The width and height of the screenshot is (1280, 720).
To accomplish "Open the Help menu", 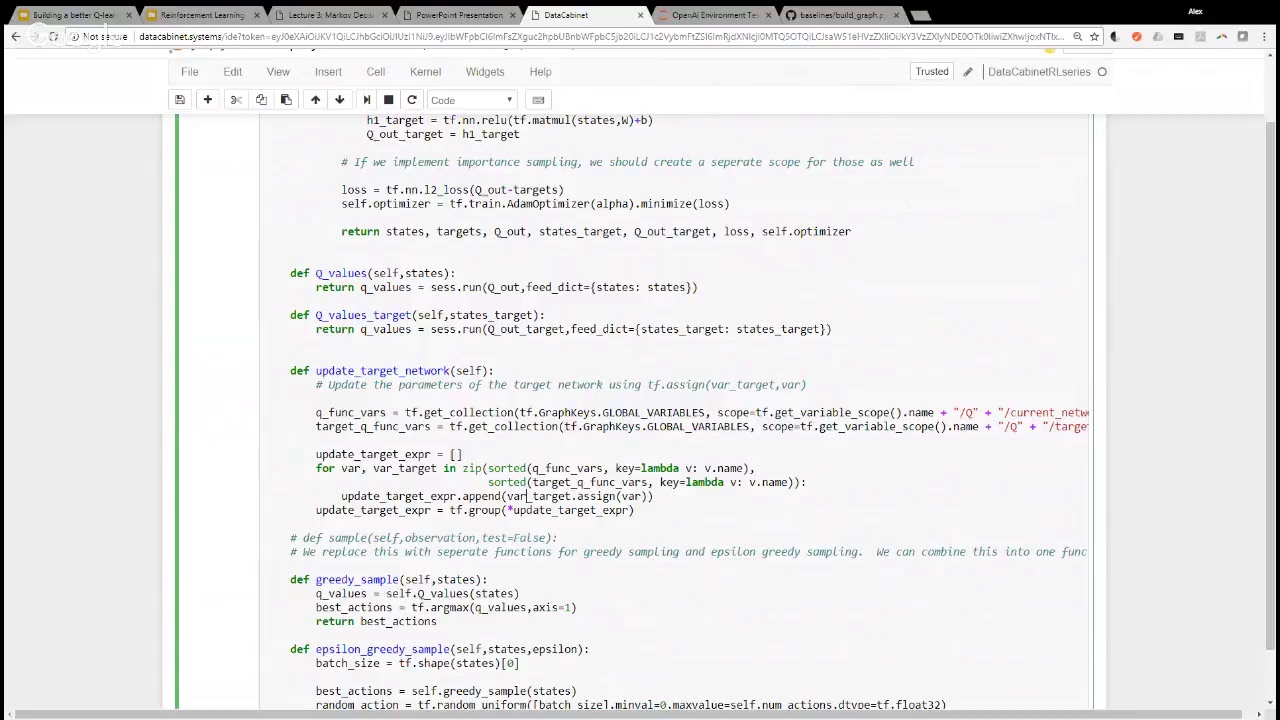I will coord(540,72).
